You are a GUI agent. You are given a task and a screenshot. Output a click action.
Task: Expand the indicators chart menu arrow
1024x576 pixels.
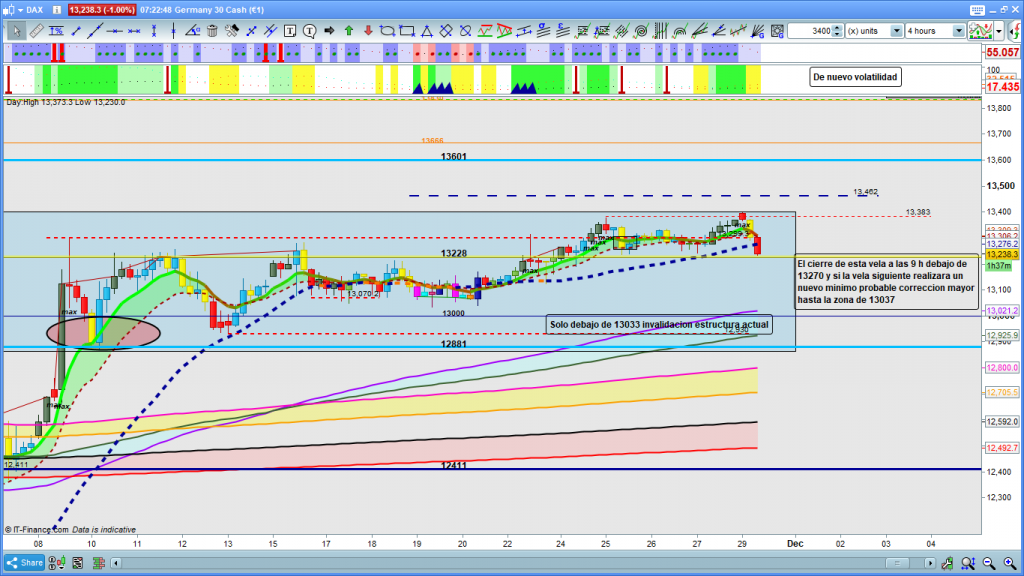click(999, 31)
